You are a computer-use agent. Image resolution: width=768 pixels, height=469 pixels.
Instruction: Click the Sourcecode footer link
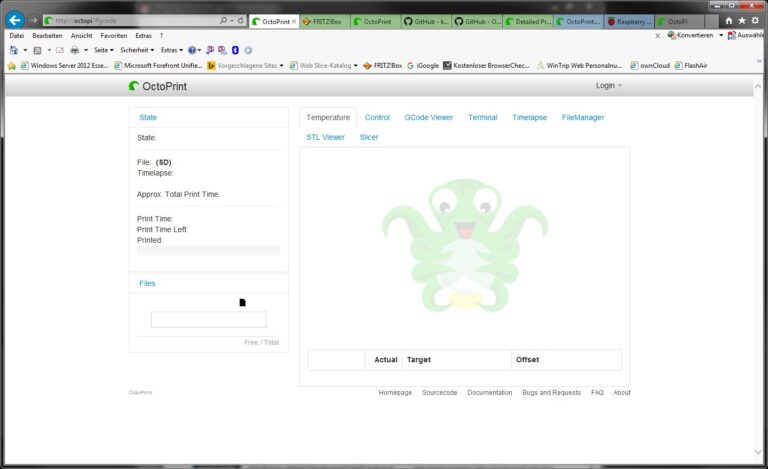[439, 393]
